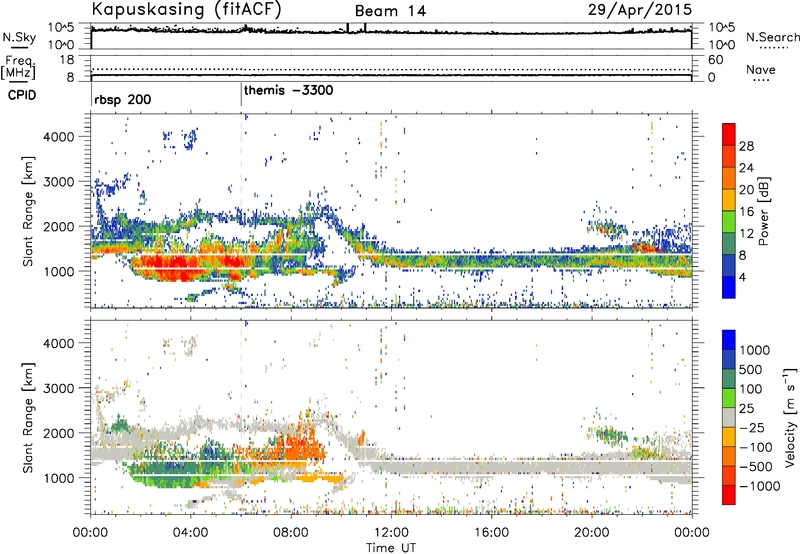Select the yellow 16–20 dB Power colorbar segment

[x=729, y=199]
